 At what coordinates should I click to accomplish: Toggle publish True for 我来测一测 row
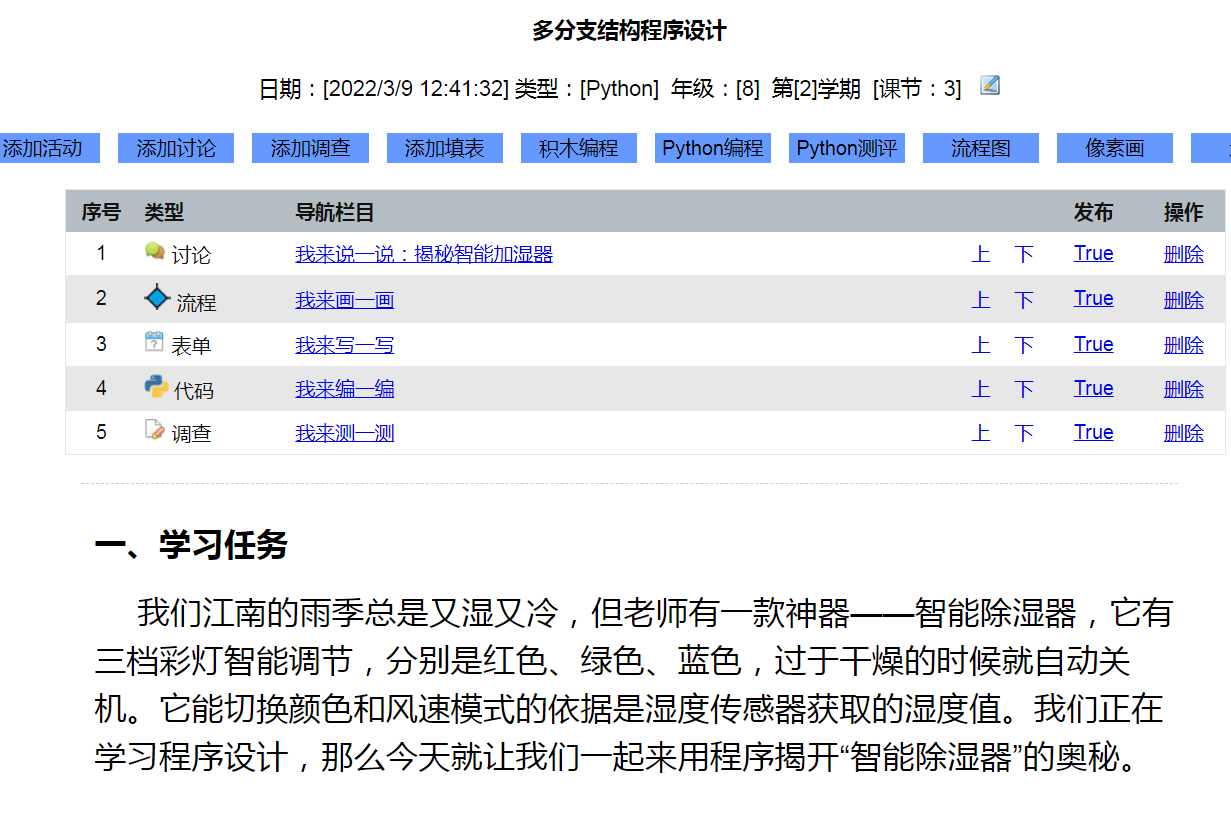(x=1094, y=432)
